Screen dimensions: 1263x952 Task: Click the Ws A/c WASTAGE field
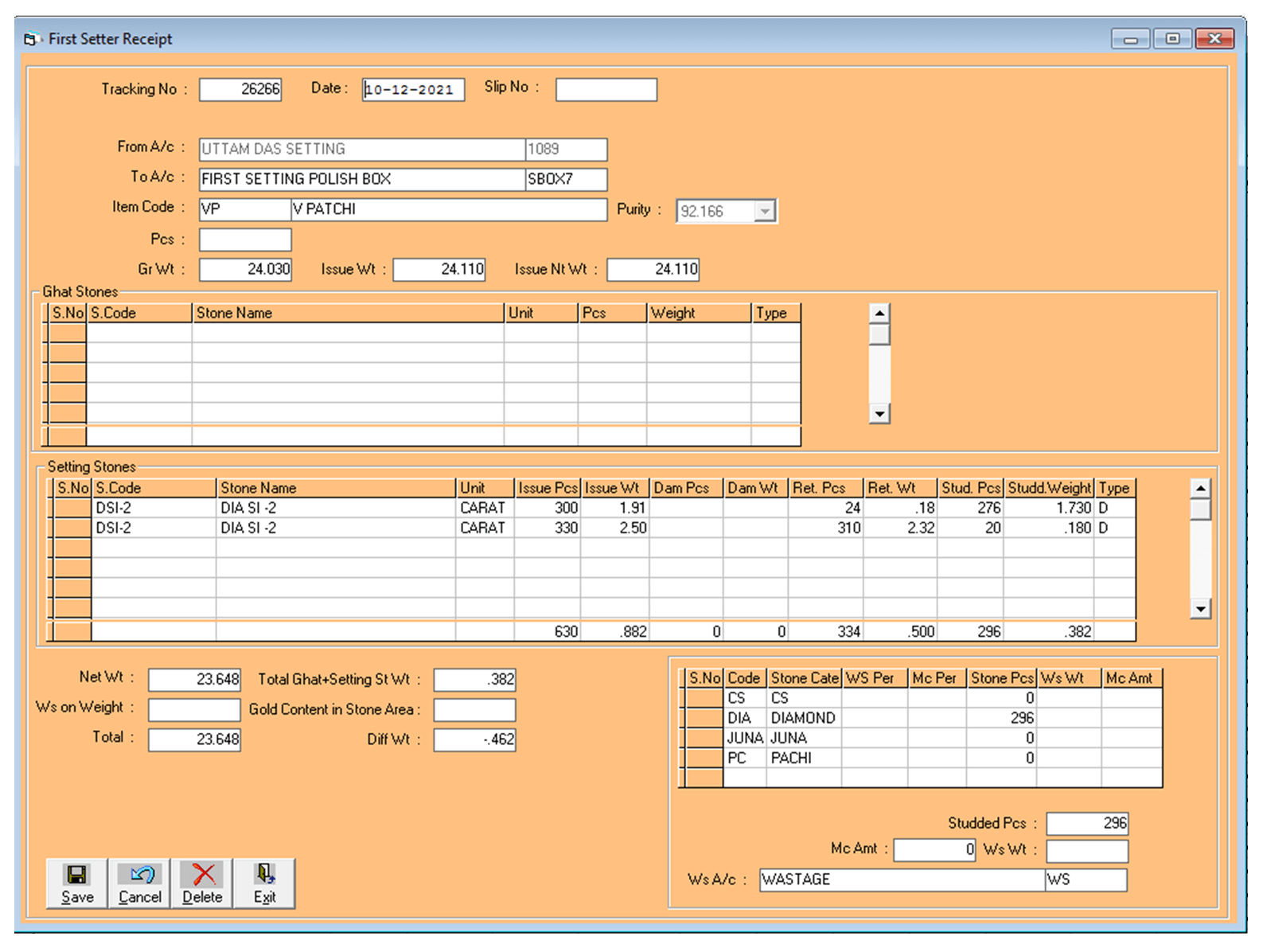902,880
